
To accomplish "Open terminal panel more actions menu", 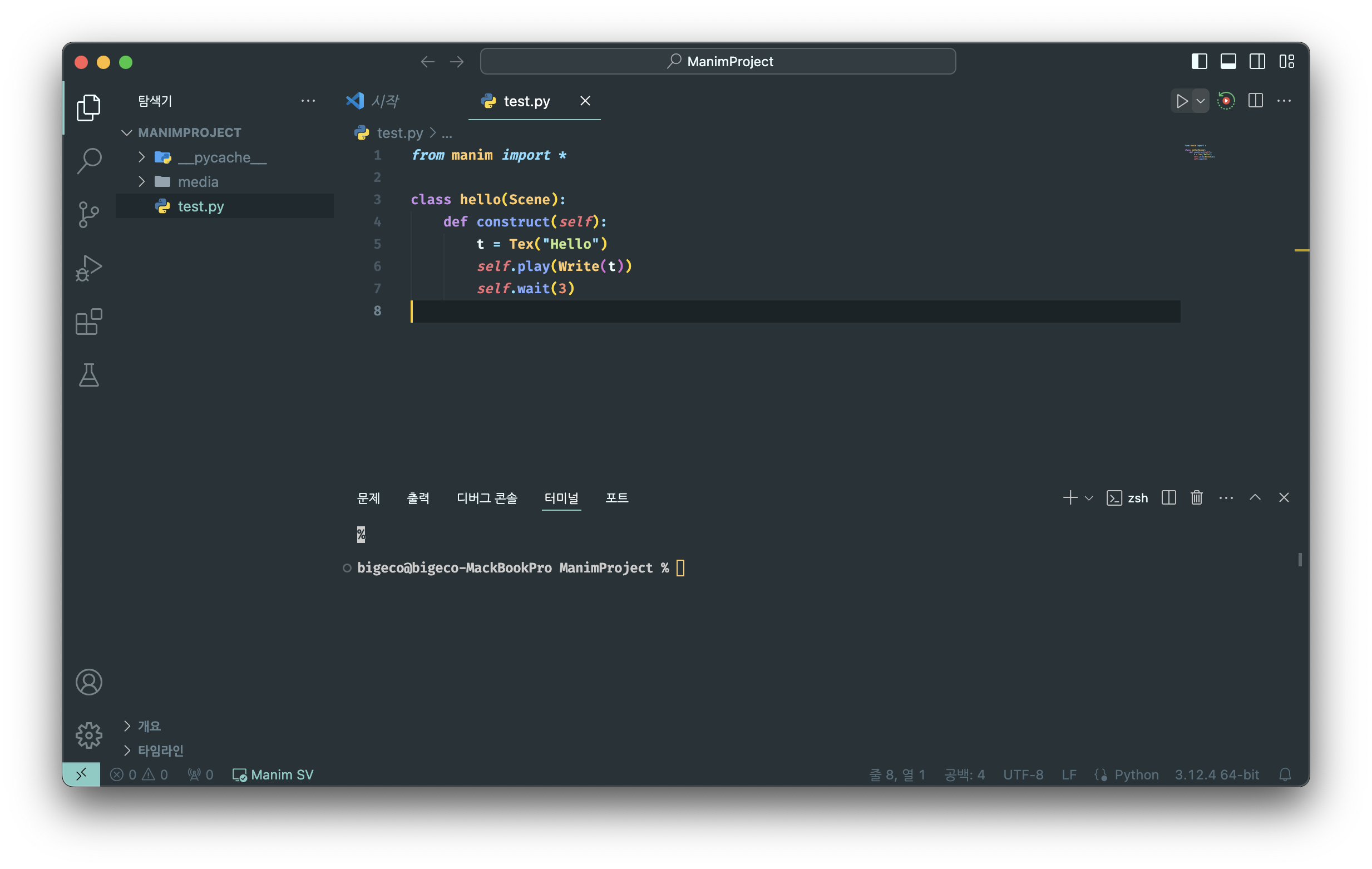I will click(1226, 497).
